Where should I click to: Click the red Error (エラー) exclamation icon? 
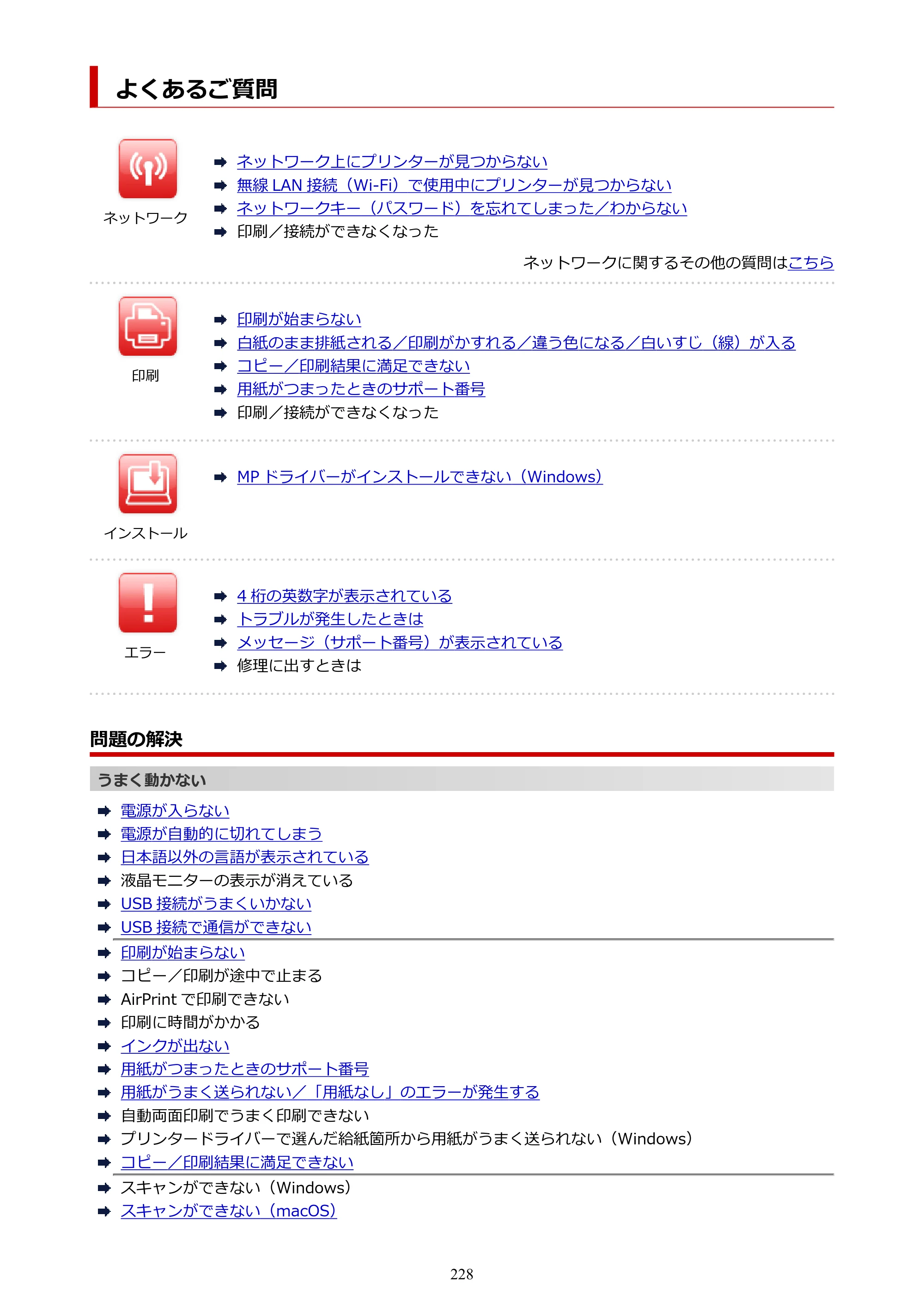(147, 603)
